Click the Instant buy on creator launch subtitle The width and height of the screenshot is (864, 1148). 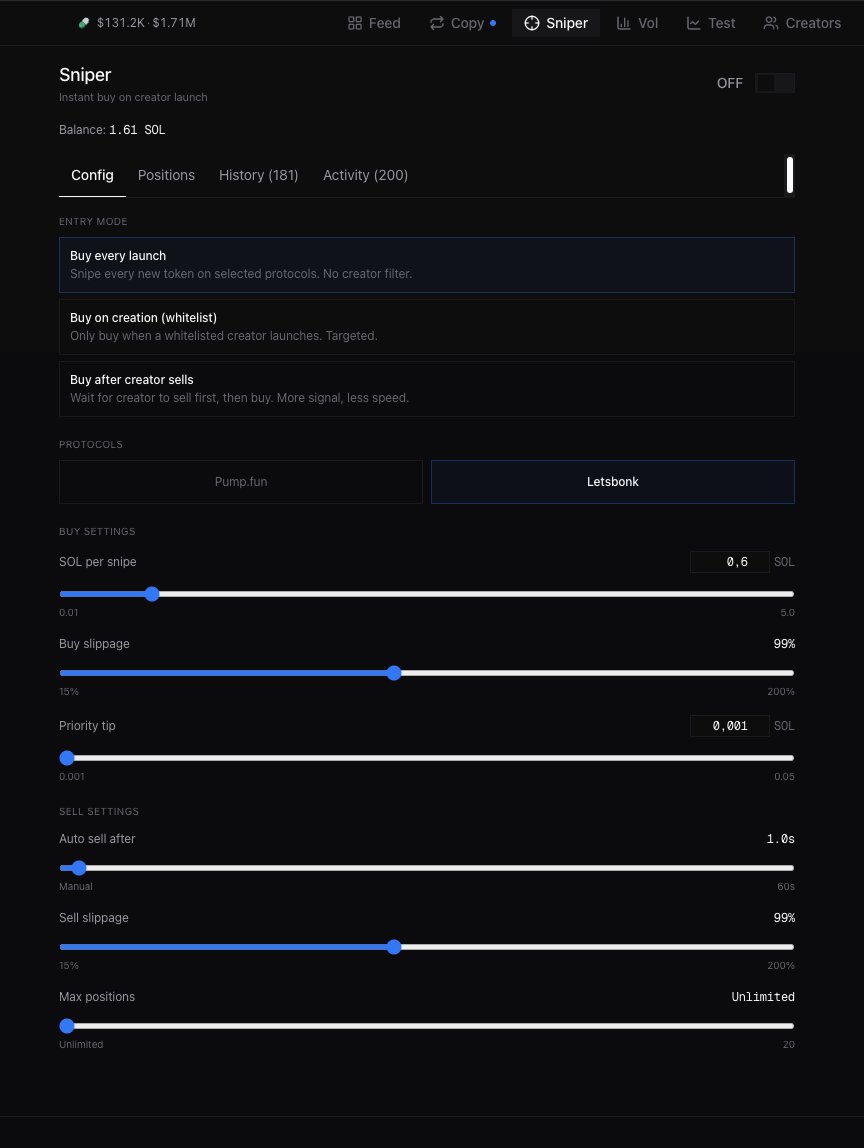(133, 97)
